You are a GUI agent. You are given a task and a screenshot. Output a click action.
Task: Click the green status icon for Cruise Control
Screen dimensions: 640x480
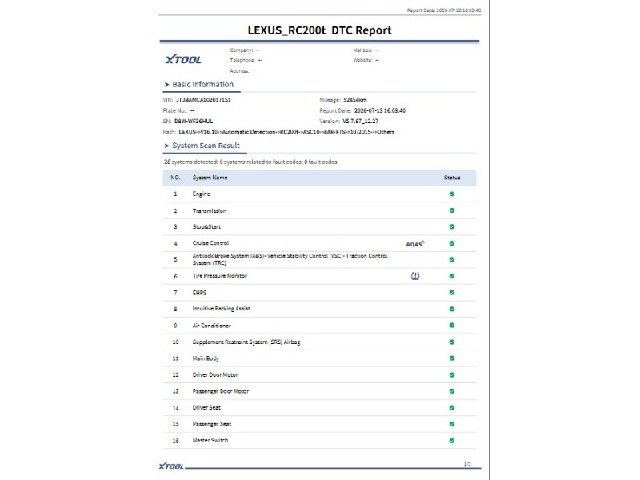(452, 244)
